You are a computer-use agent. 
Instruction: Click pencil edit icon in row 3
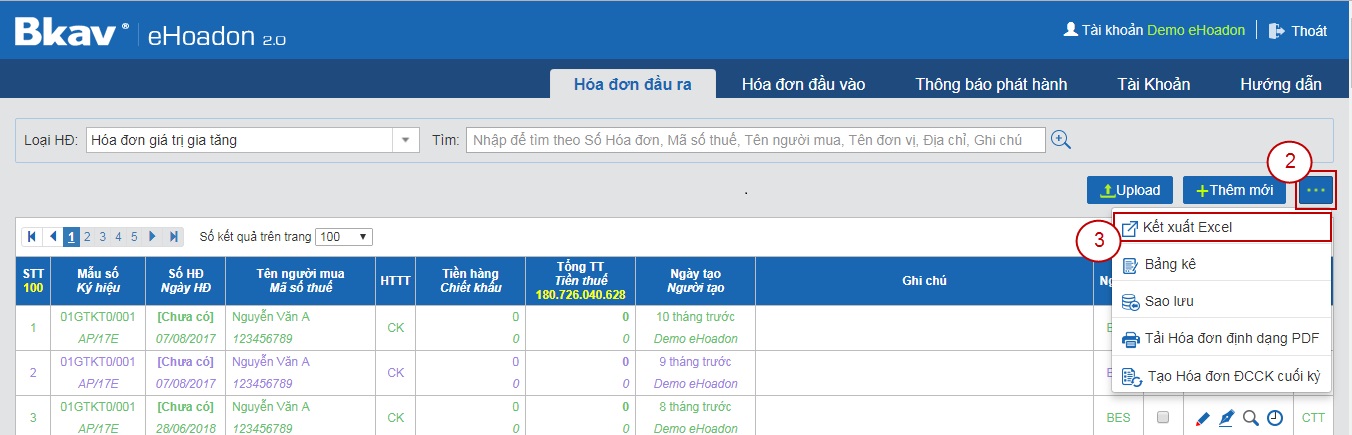(x=1203, y=418)
